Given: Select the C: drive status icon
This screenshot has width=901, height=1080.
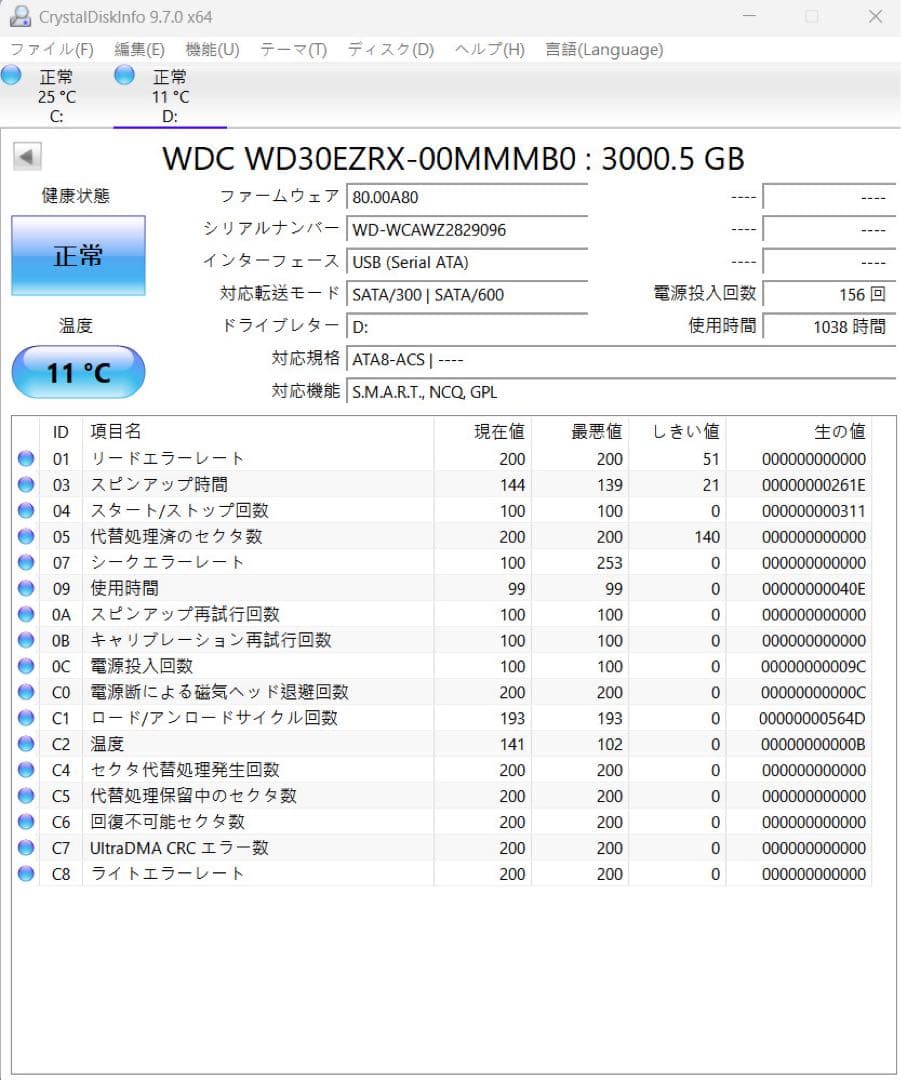Looking at the screenshot, I should [11, 74].
